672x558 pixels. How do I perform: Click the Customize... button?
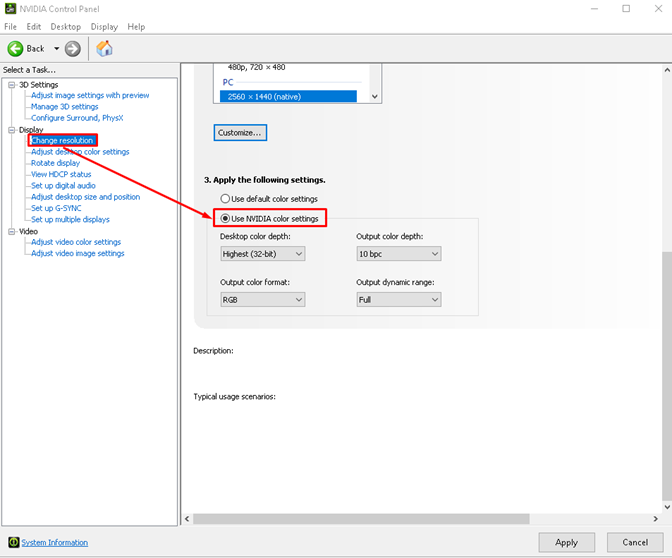tap(241, 132)
